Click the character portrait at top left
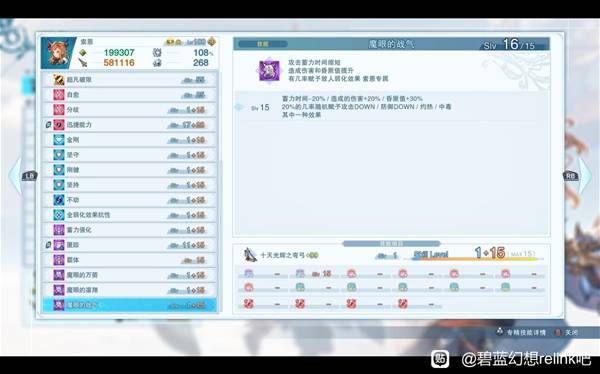 point(58,53)
